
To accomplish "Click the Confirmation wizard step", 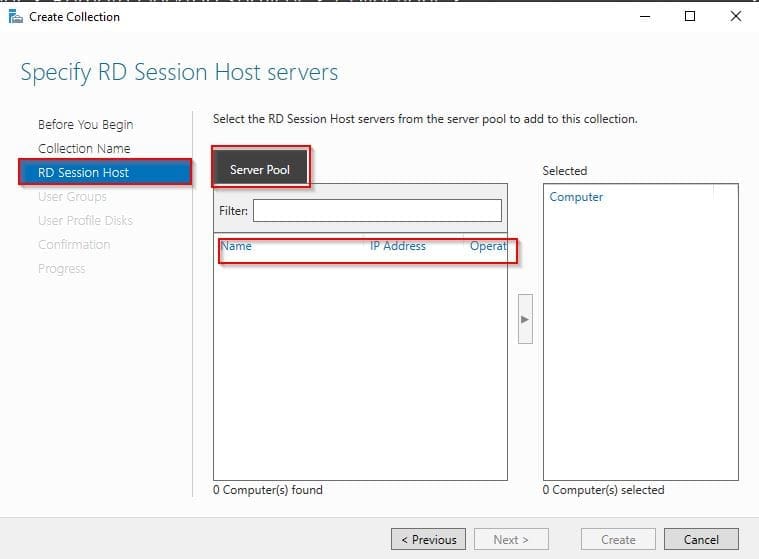I will (74, 245).
